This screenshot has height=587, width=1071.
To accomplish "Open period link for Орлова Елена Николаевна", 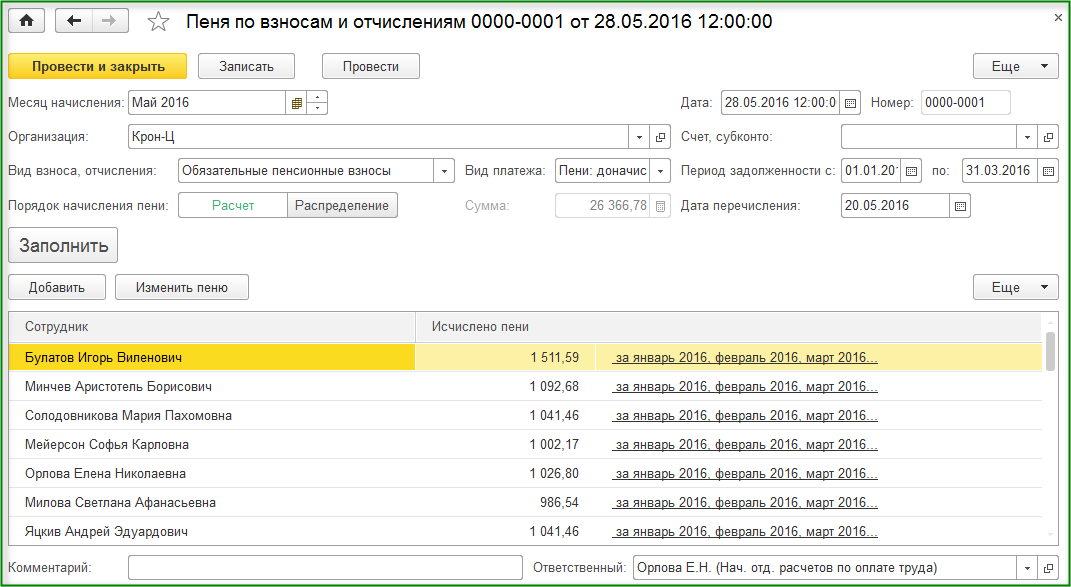I will coord(745,474).
